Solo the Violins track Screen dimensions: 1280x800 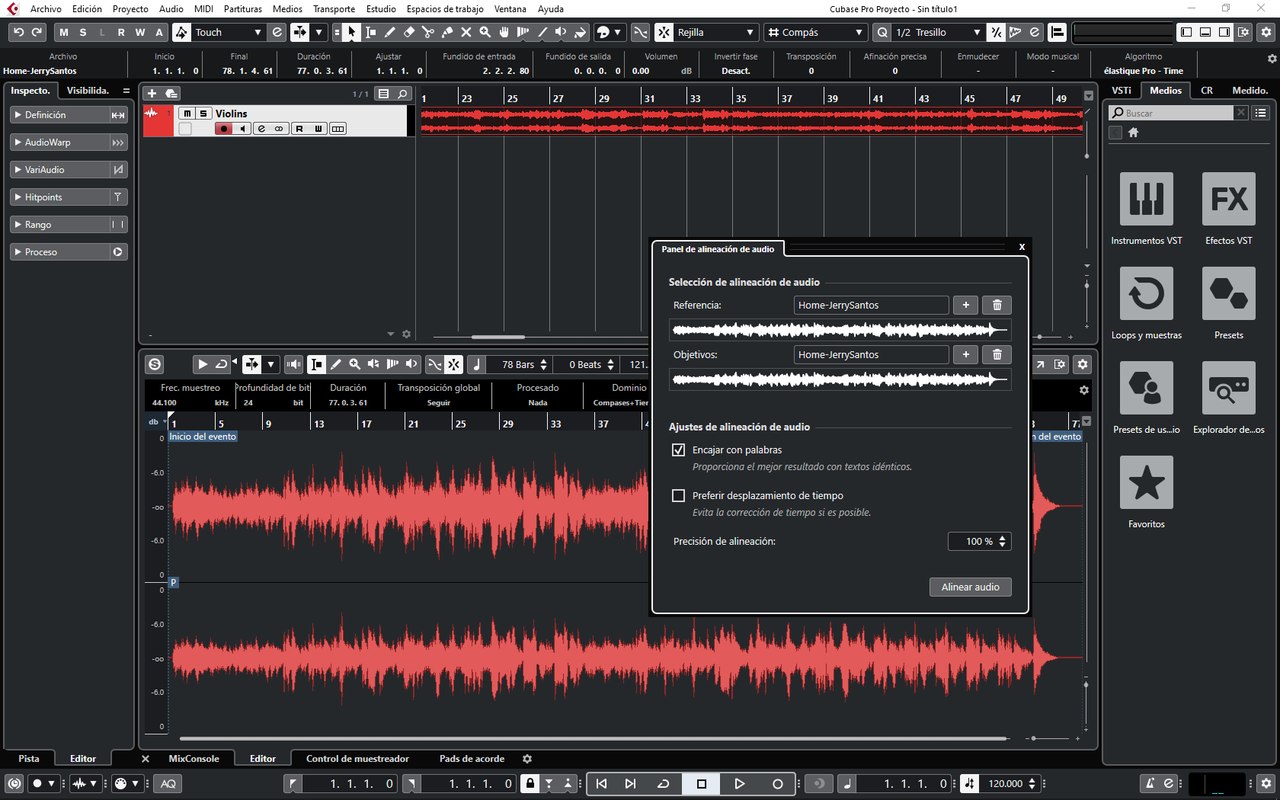202,113
